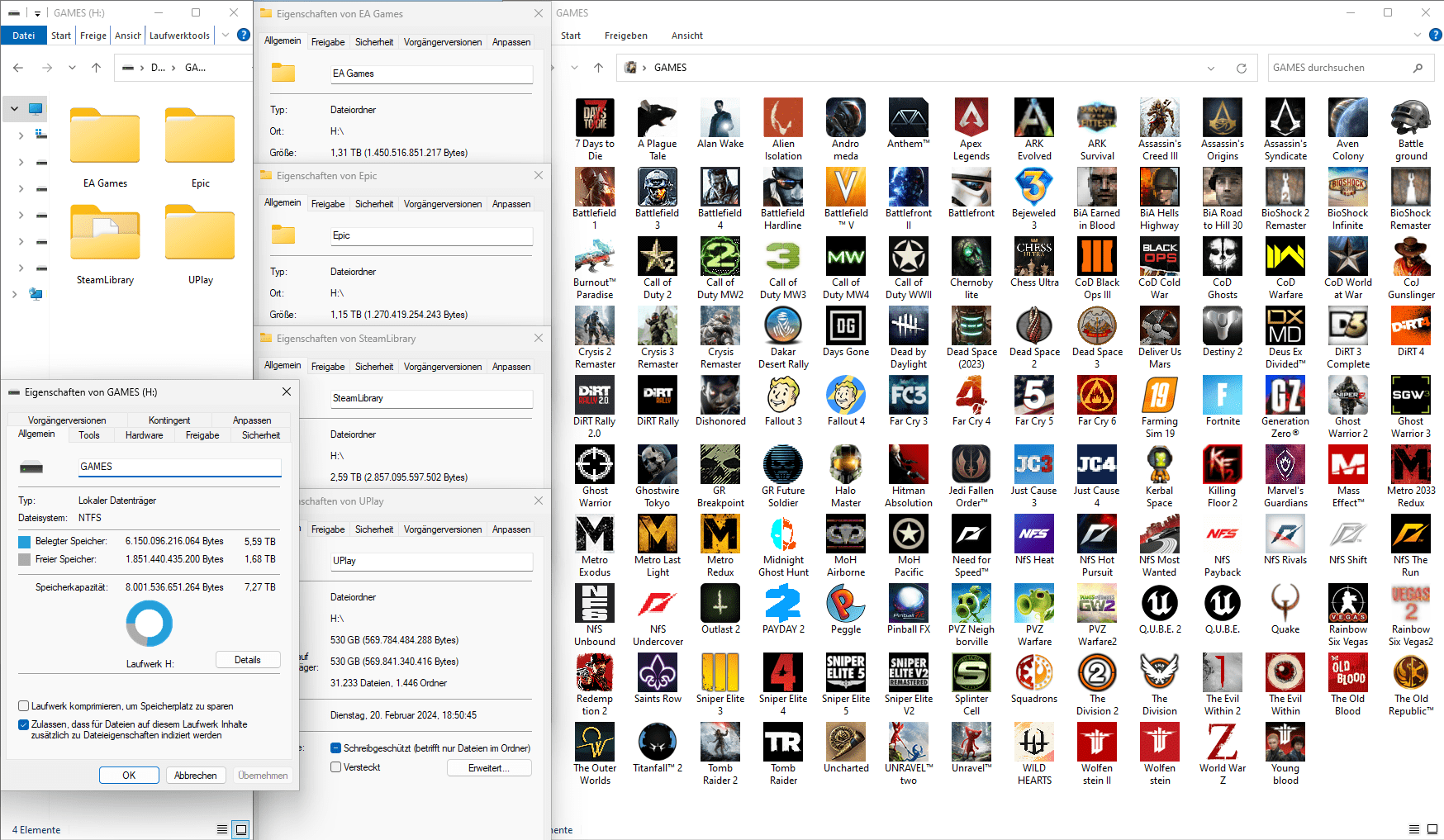This screenshot has width=1444, height=840.
Task: Click the EA Games name field in properties
Action: click(431, 74)
